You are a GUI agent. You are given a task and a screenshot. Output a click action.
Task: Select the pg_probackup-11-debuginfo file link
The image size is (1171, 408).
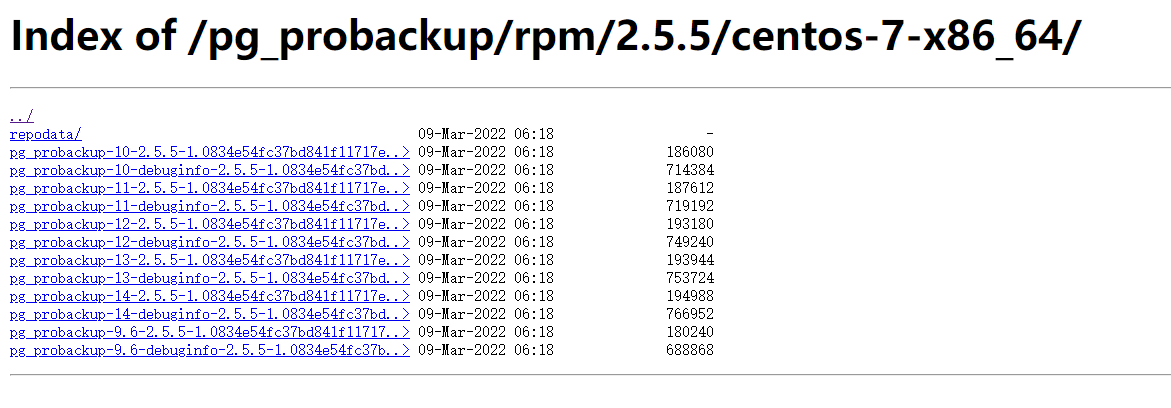pos(210,206)
